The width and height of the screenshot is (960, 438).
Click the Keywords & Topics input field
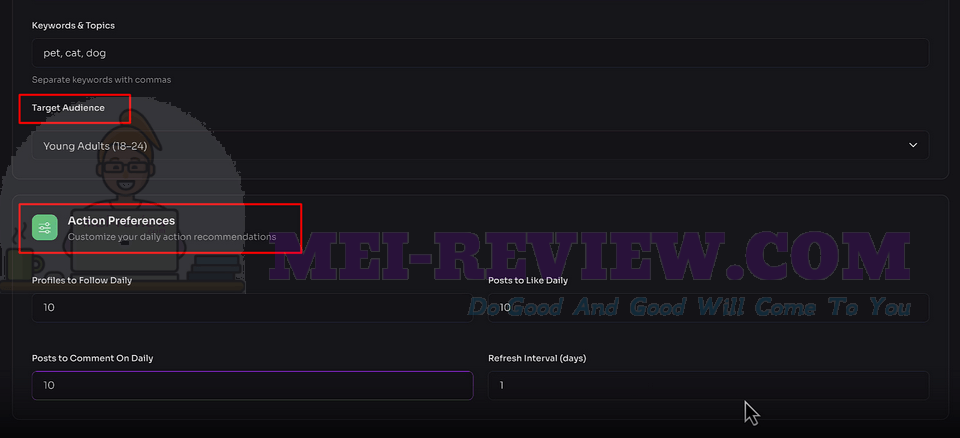[x=480, y=53]
